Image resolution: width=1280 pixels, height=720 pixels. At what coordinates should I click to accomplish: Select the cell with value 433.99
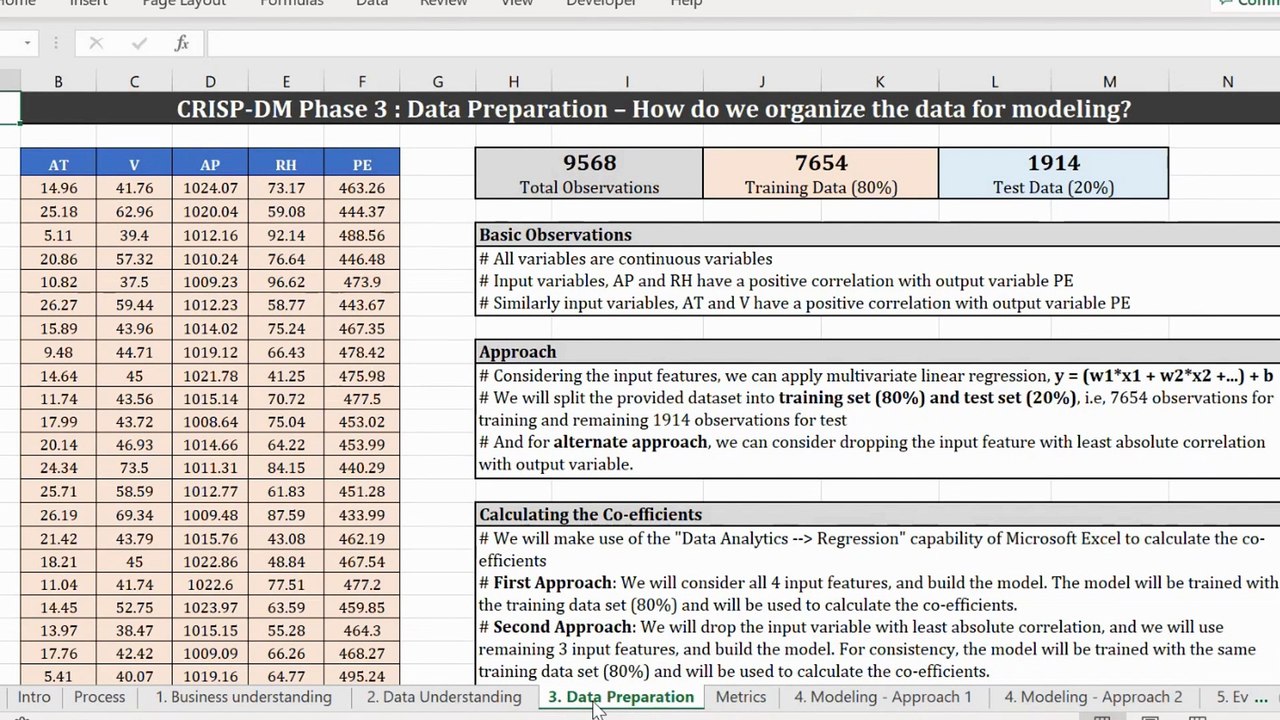(x=362, y=515)
